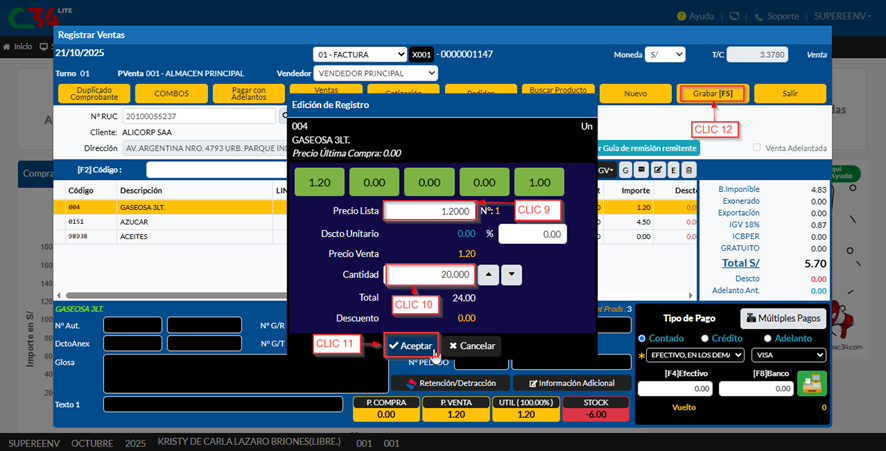Click the E icon button in grid toolbar
Image resolution: width=886 pixels, height=451 pixels.
pyautogui.click(x=673, y=170)
